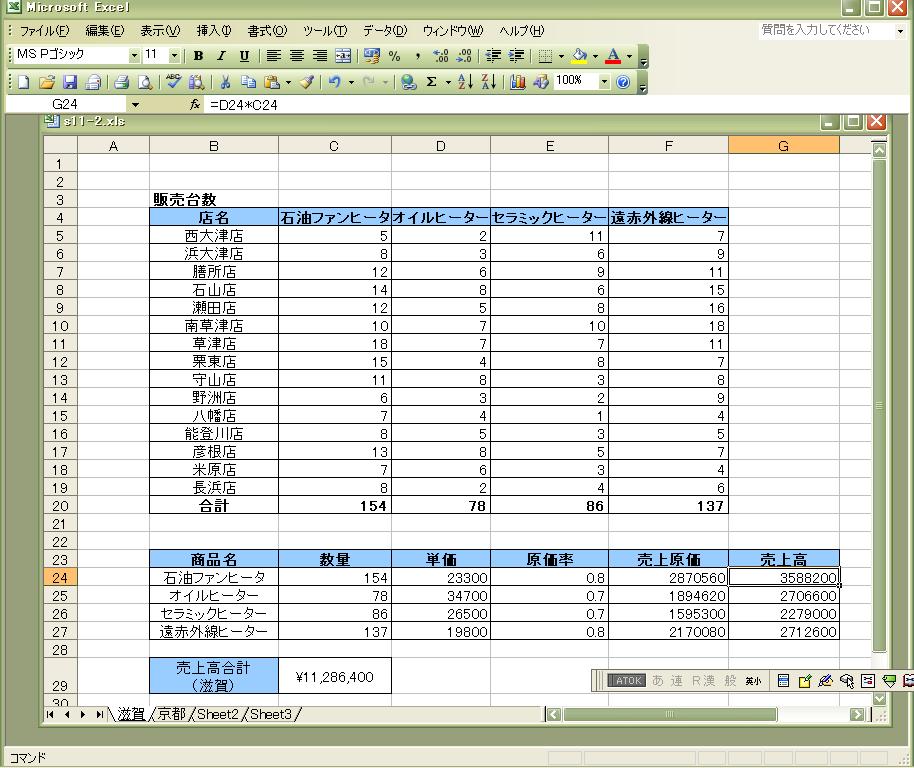The width and height of the screenshot is (914, 768).
Task: Click the Print icon
Action: click(x=121, y=82)
